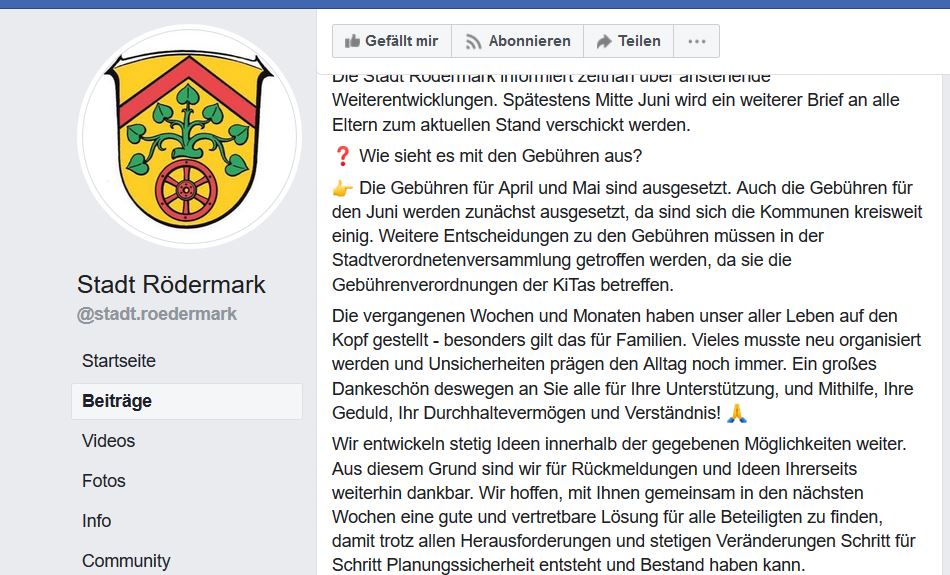Click the feed icon beside Abonnieren
This screenshot has height=575, width=950.
click(472, 42)
